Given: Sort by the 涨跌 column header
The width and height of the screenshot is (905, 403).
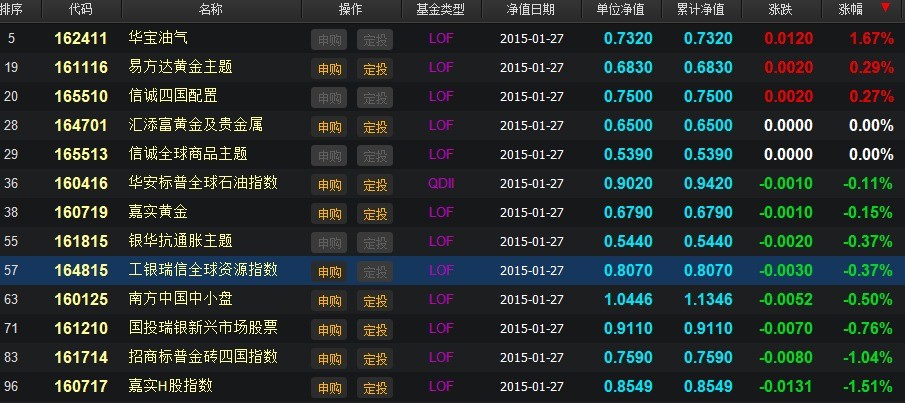Looking at the screenshot, I should point(780,9).
